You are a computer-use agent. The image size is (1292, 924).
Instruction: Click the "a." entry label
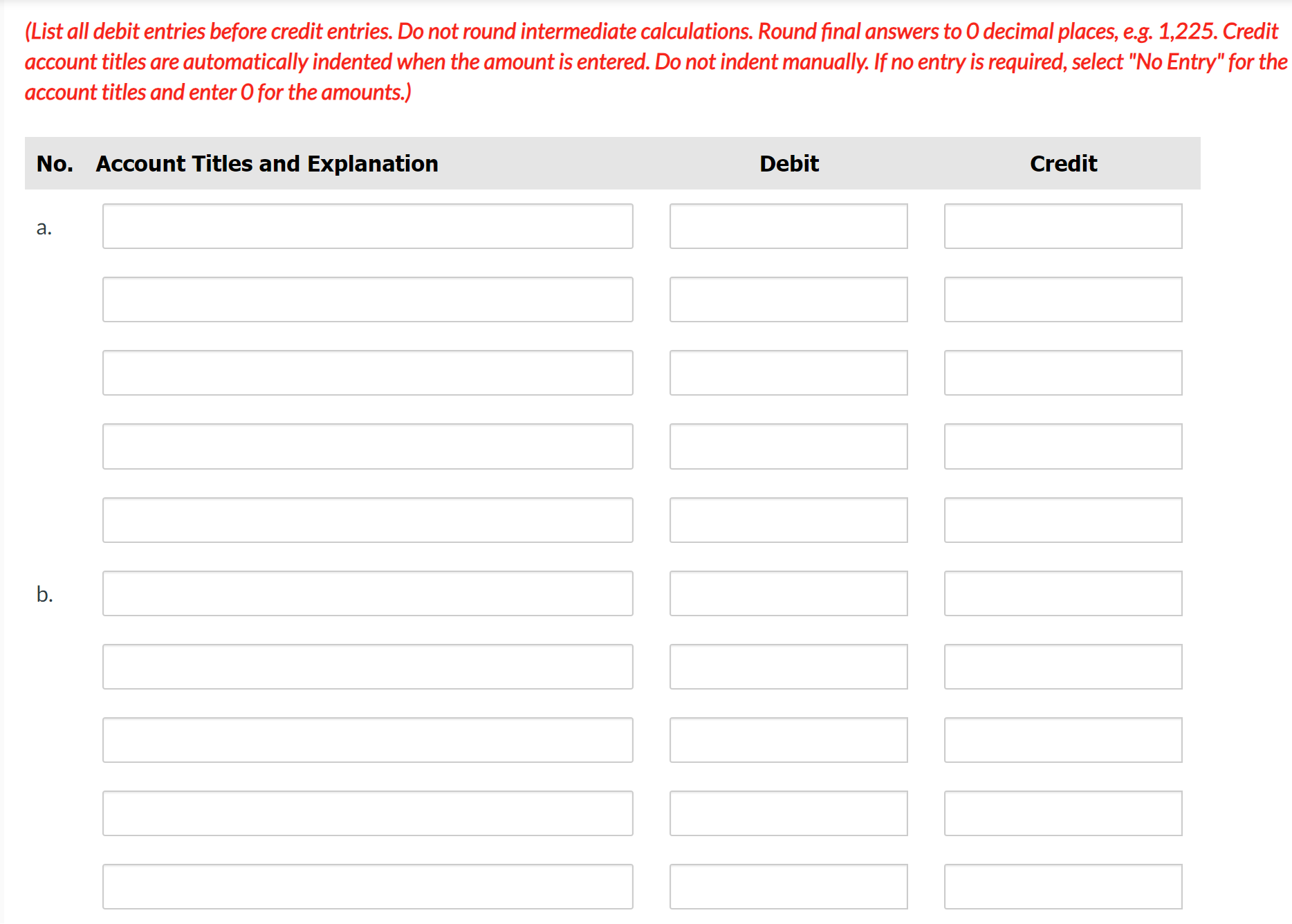click(44, 228)
